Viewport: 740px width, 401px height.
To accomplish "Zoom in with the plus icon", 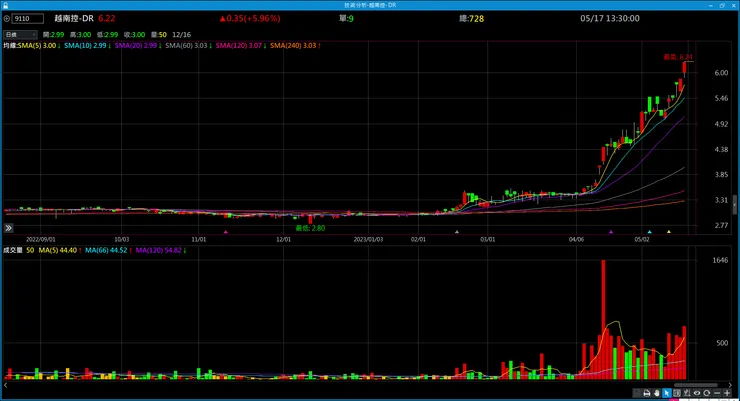I will click(727, 393).
